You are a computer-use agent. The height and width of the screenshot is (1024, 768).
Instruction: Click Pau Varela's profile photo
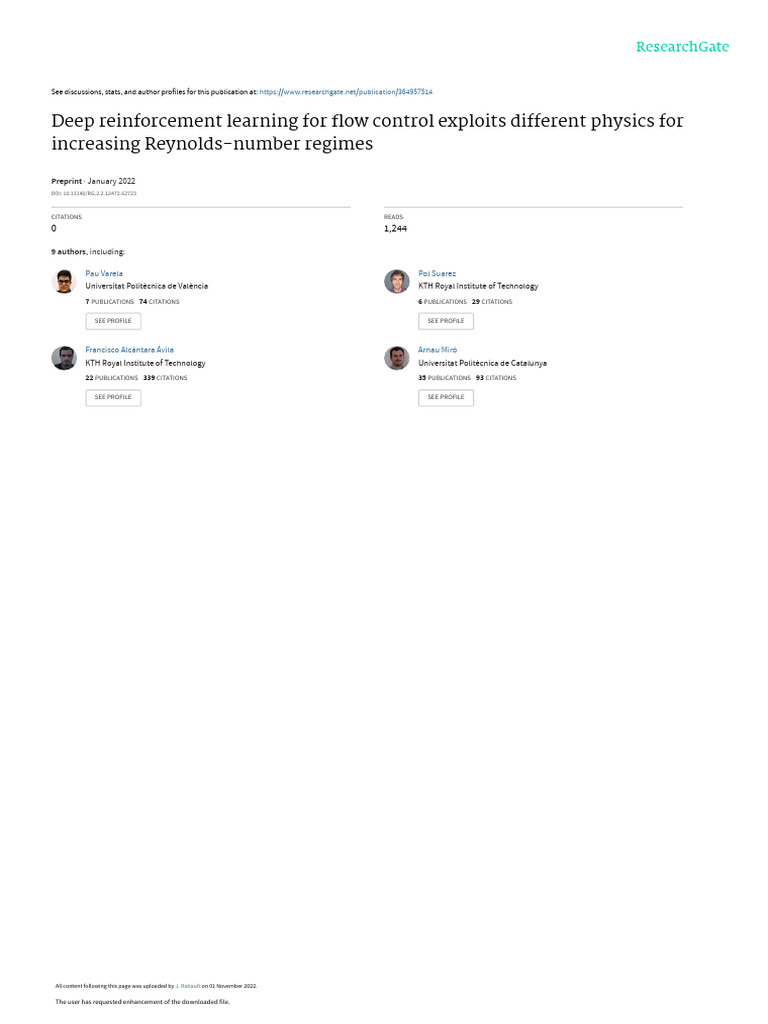64,282
